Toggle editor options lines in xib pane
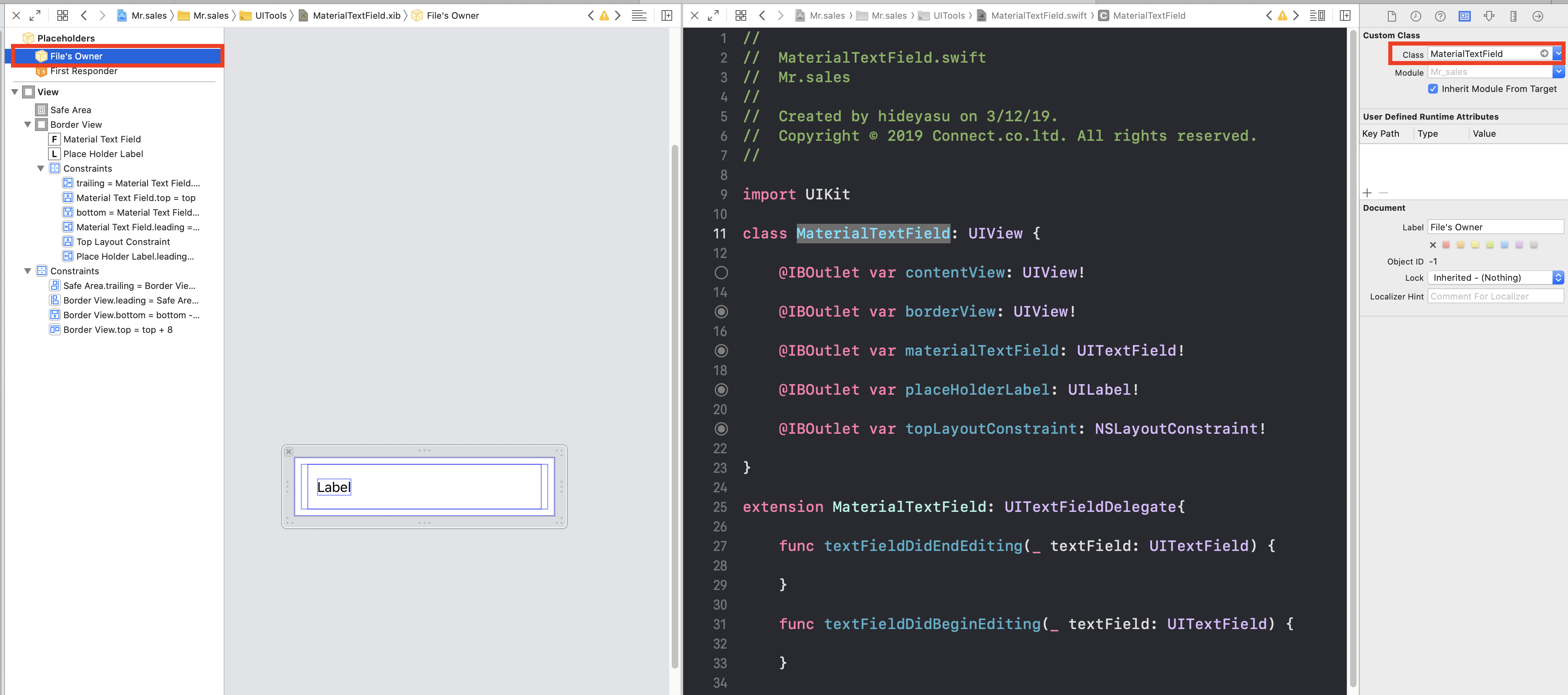This screenshot has width=1568, height=695. tap(638, 15)
